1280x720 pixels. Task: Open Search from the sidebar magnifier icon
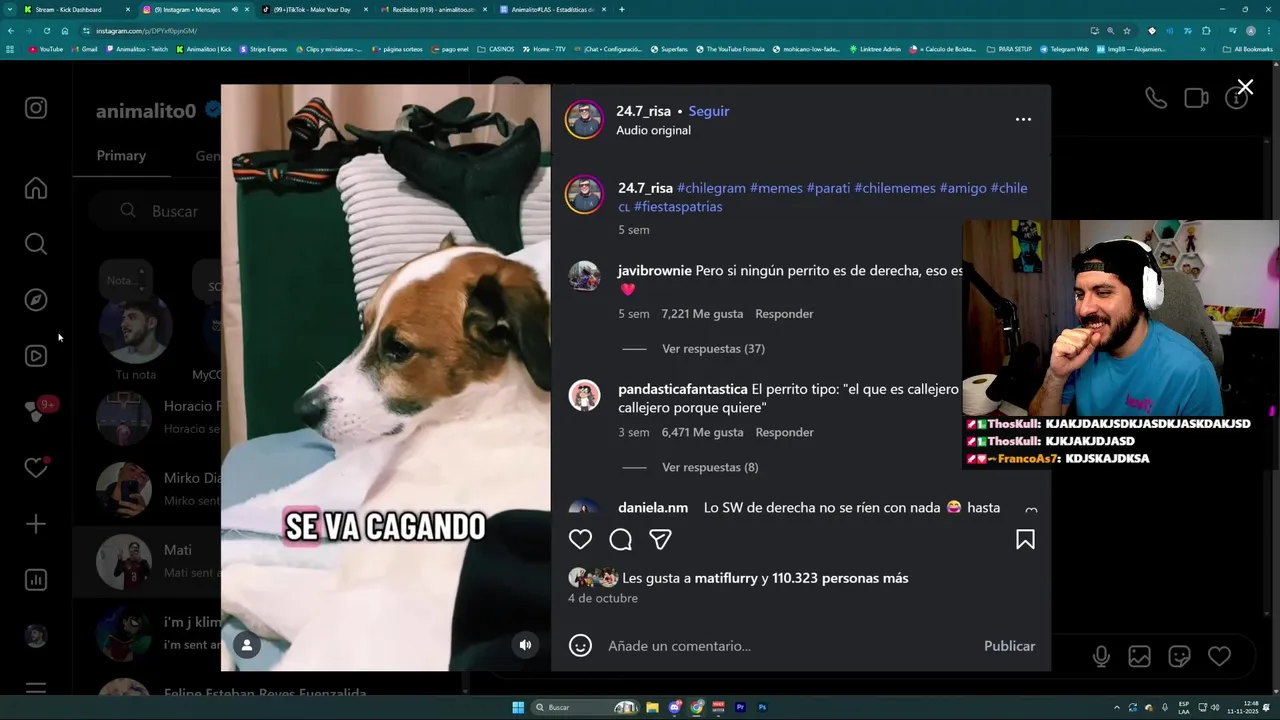tap(36, 244)
